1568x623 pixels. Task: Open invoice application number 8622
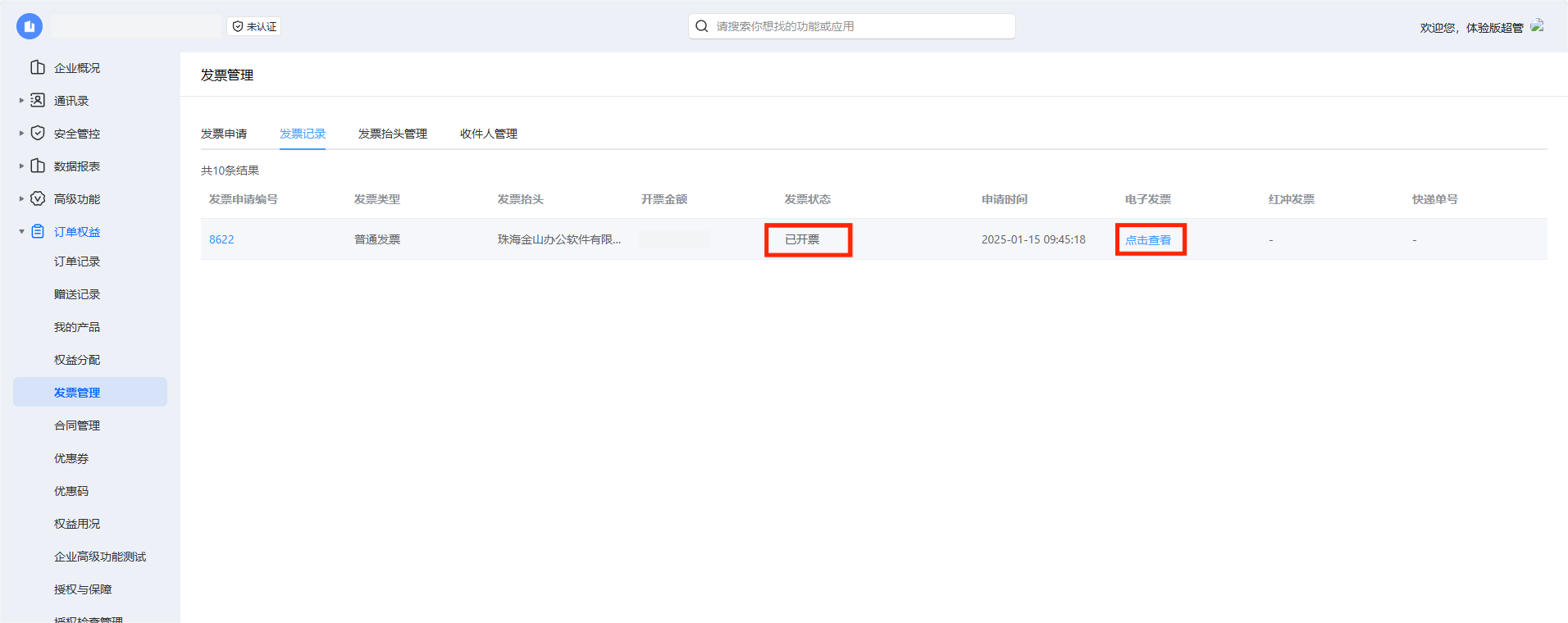(221, 239)
